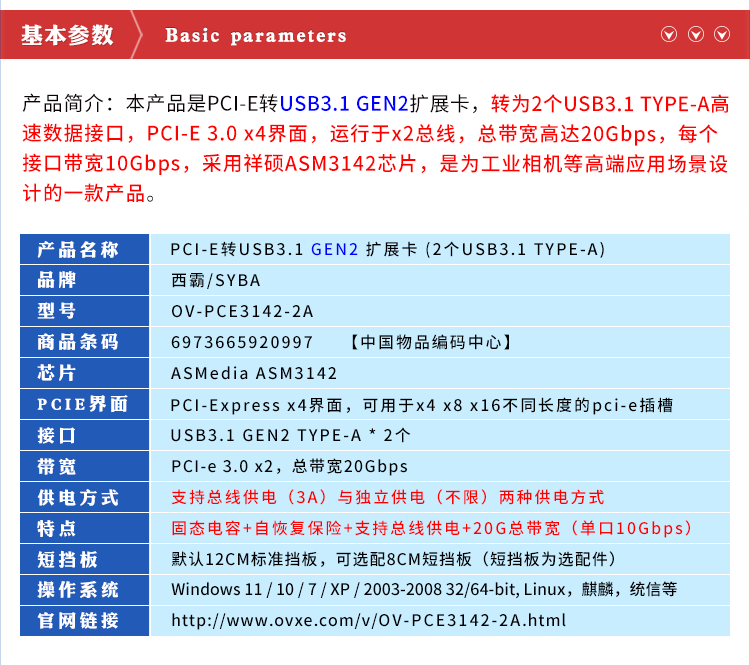
Task: Click the 基本参数 header title
Action: click(67, 35)
